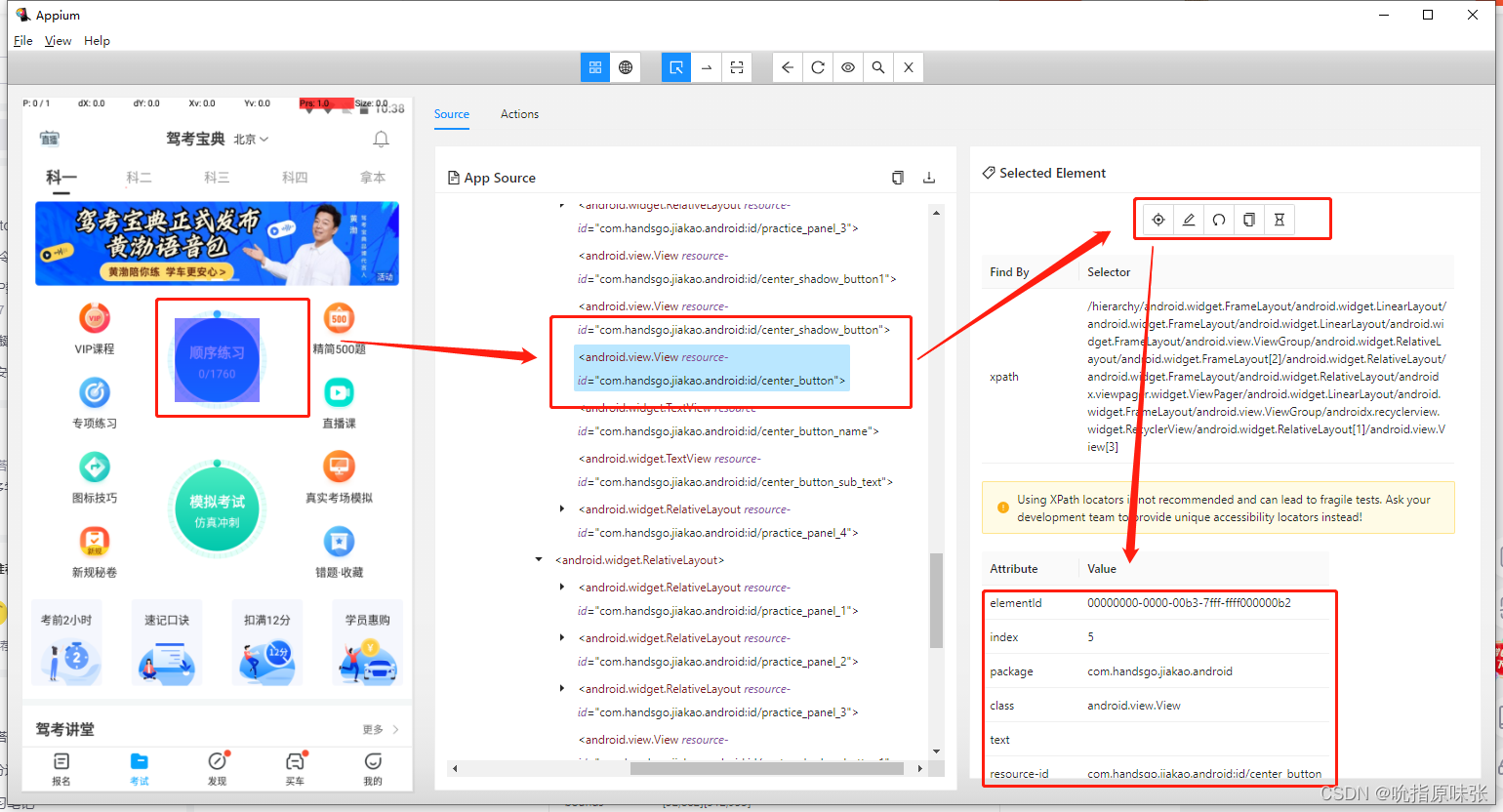Open File menu
1503x812 pixels.
[23, 41]
